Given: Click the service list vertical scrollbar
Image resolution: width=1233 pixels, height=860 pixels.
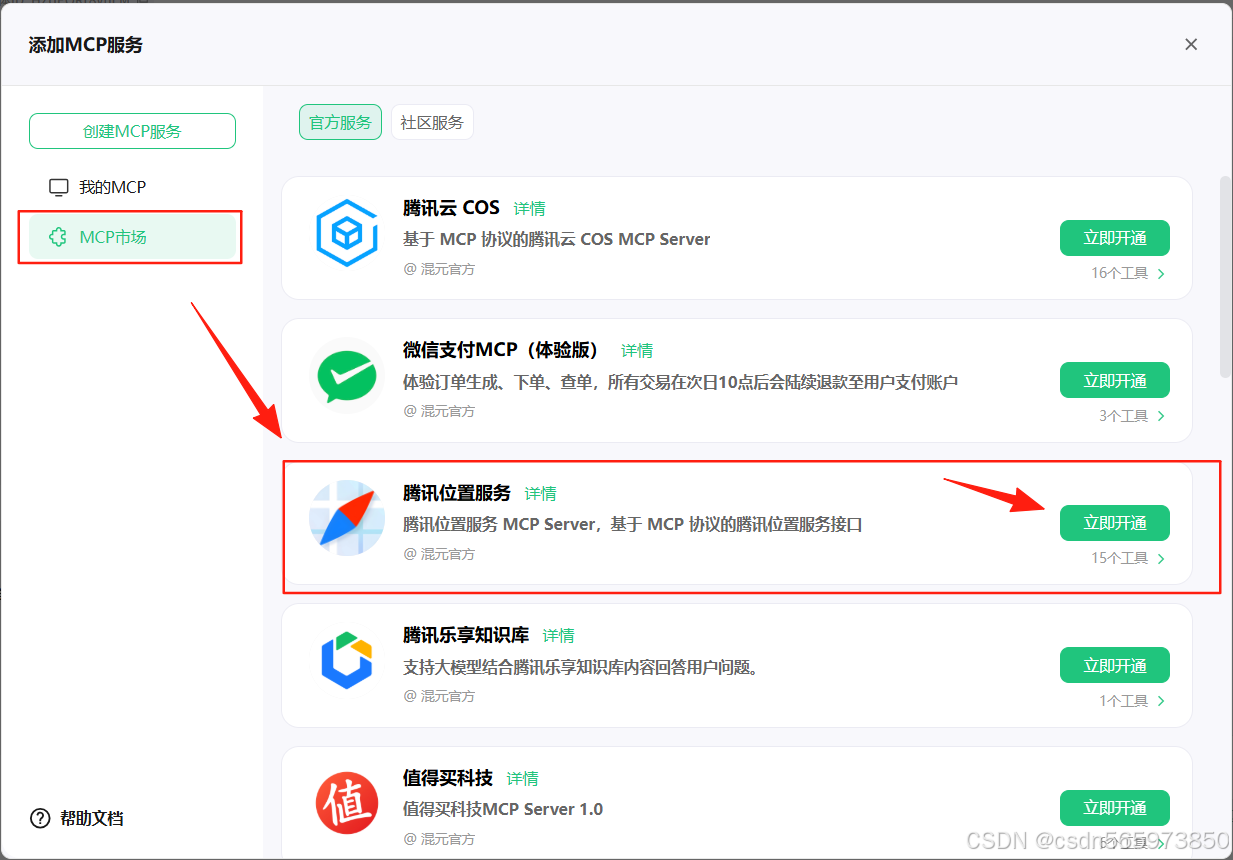Looking at the screenshot, I should pyautogui.click(x=1225, y=277).
